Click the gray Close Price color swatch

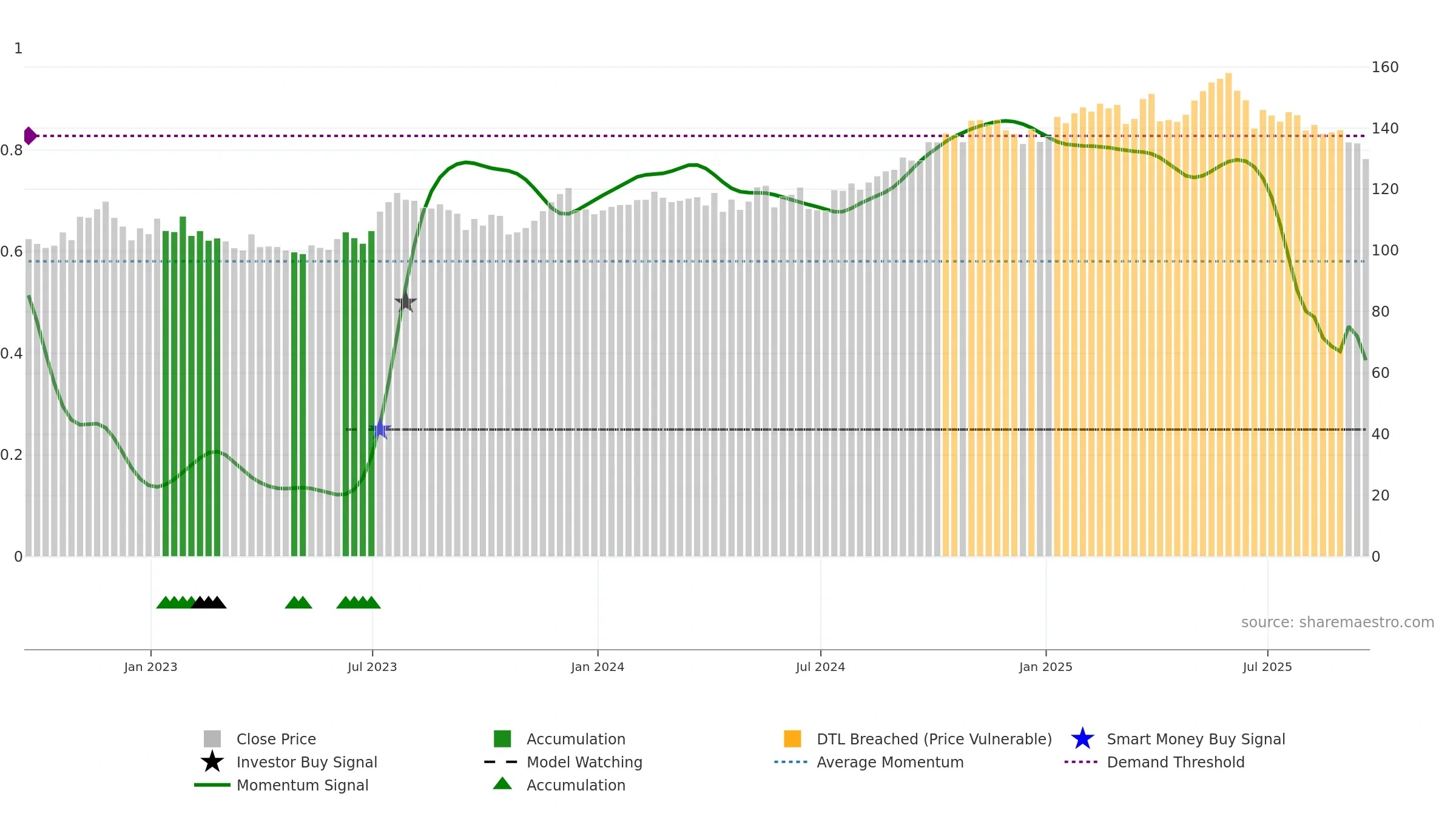pyautogui.click(x=212, y=739)
